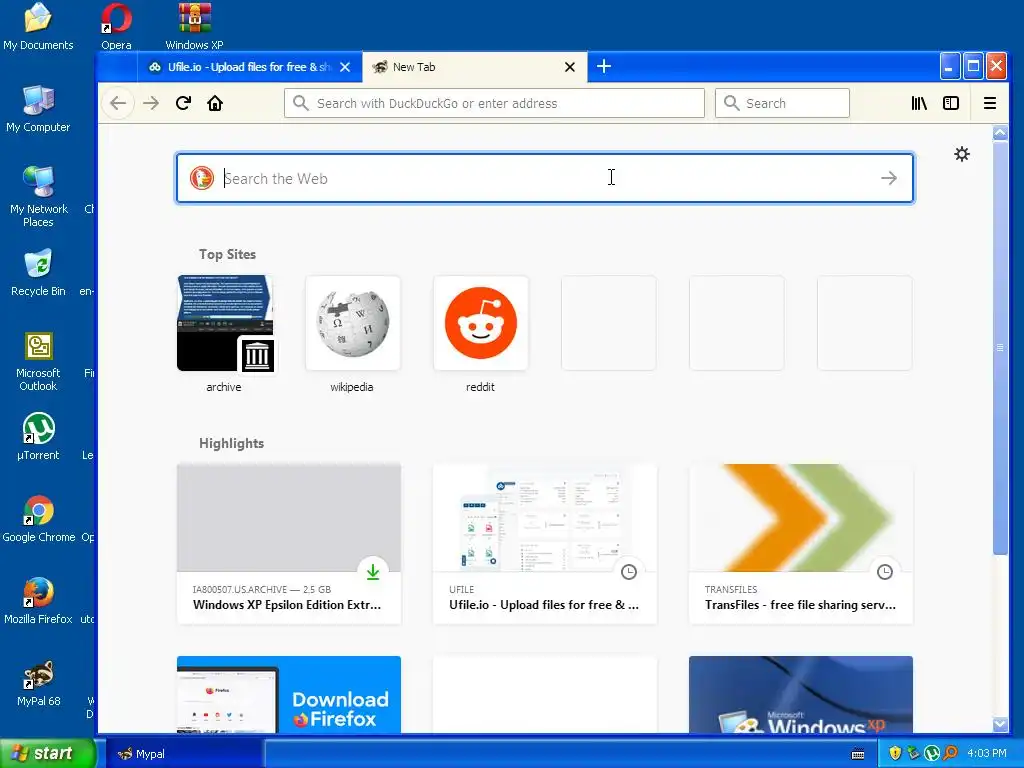Click the green download badge icon
Viewport: 1024px width, 768px height.
[x=373, y=571]
